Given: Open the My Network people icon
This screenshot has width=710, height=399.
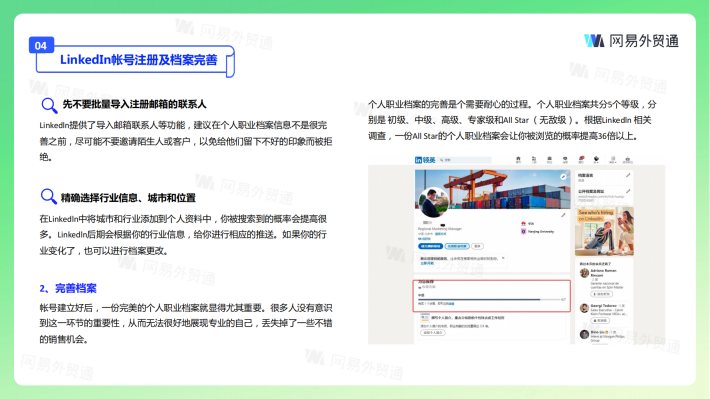Looking at the screenshot, I should pyautogui.click(x=534, y=159).
